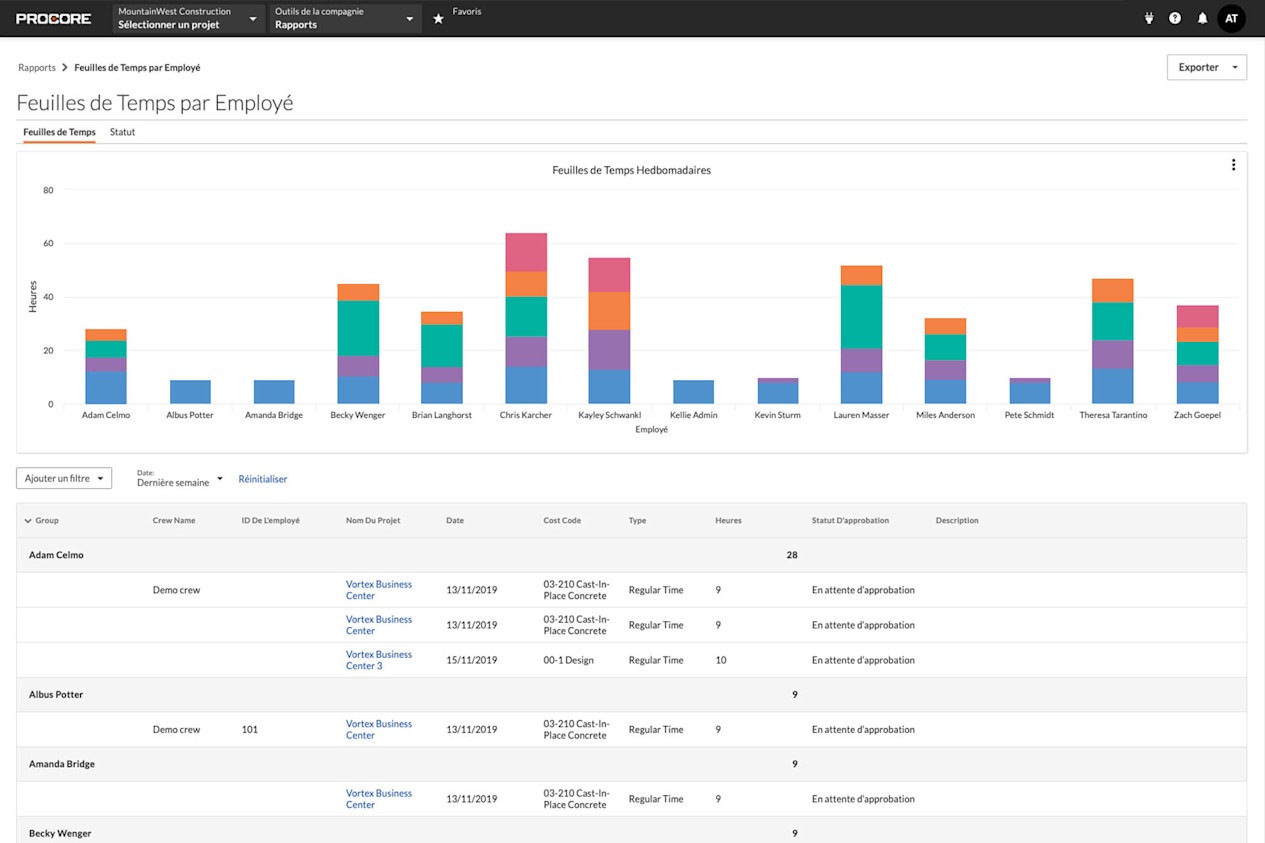Go to Rapports breadcrumb
The width and height of the screenshot is (1265, 843).
[x=37, y=68]
